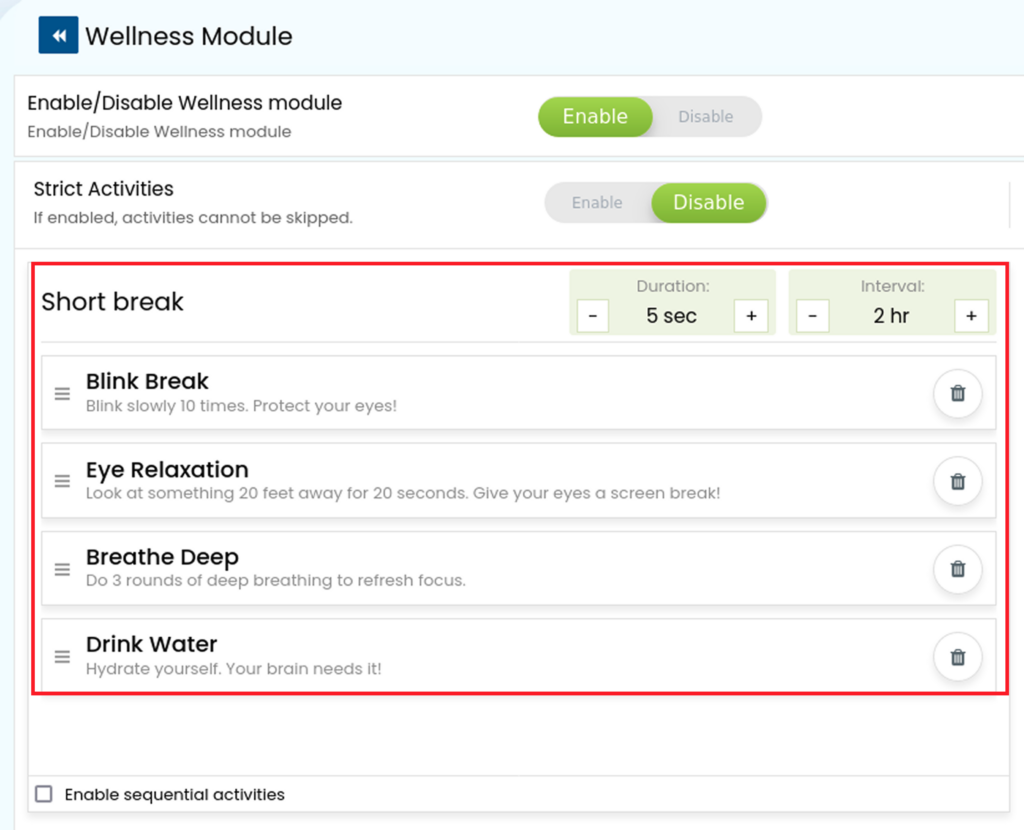Click the back double-arrow icon beside Wellness Module
The image size is (1024, 830).
(x=58, y=35)
